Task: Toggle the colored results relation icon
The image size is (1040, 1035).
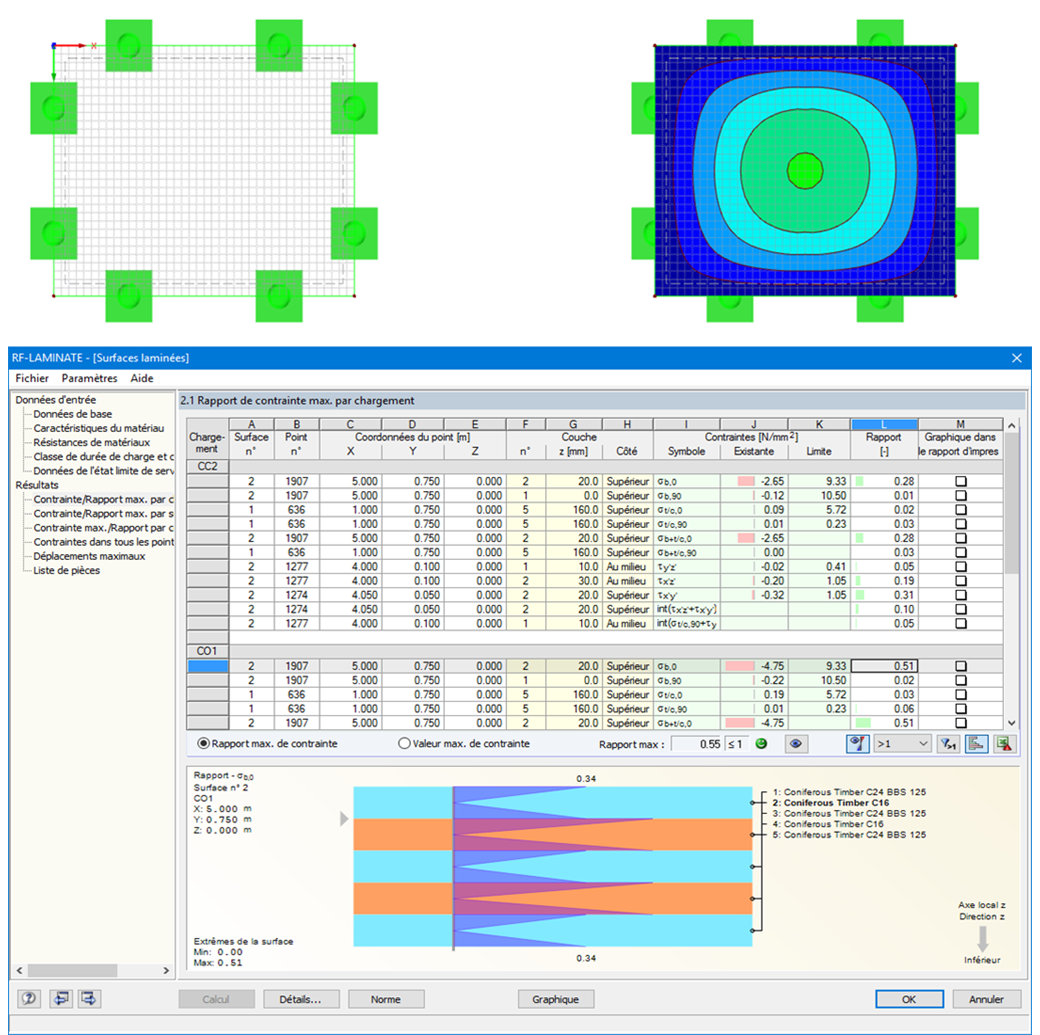Action: pos(858,744)
